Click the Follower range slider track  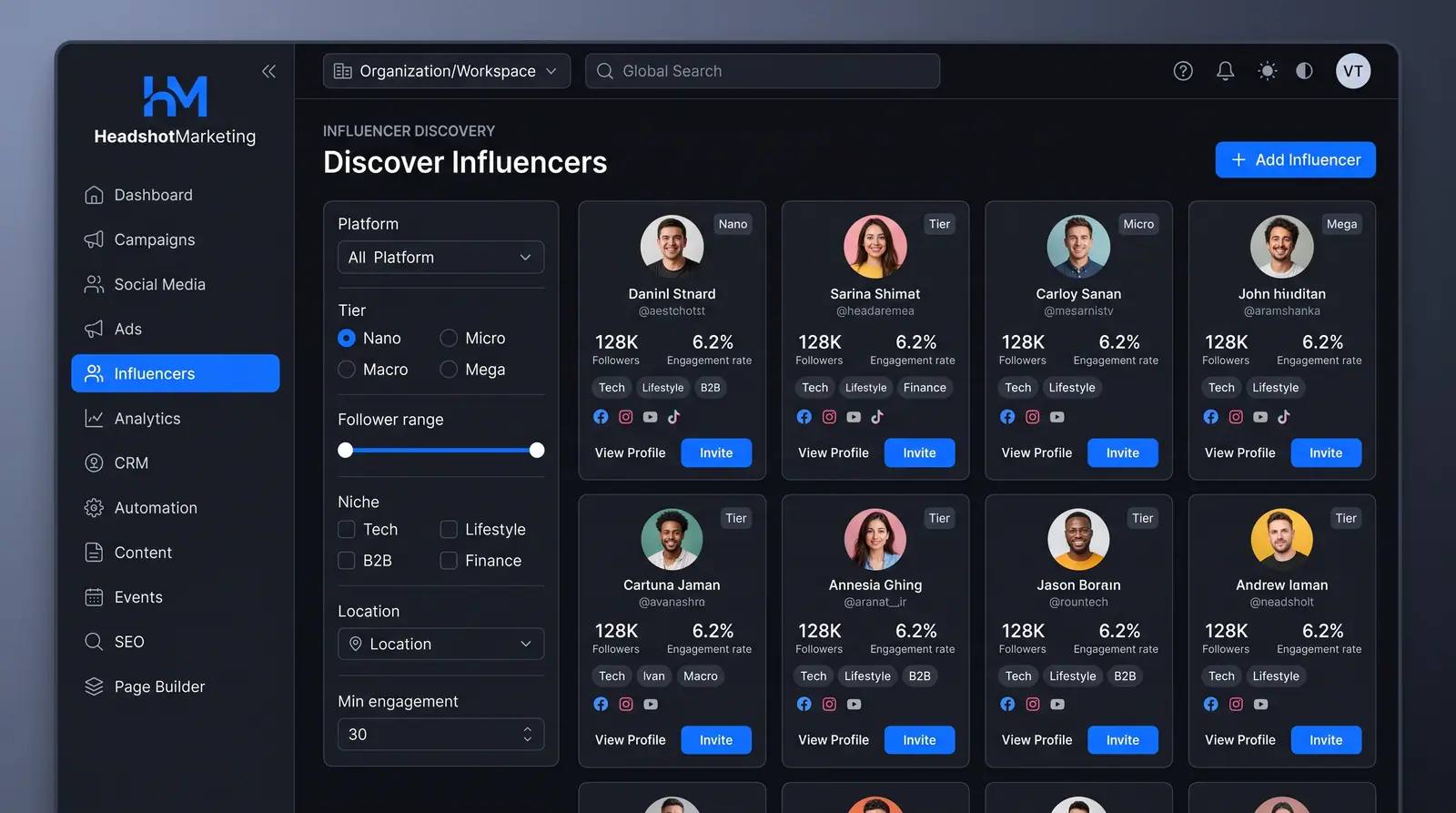pos(441,450)
